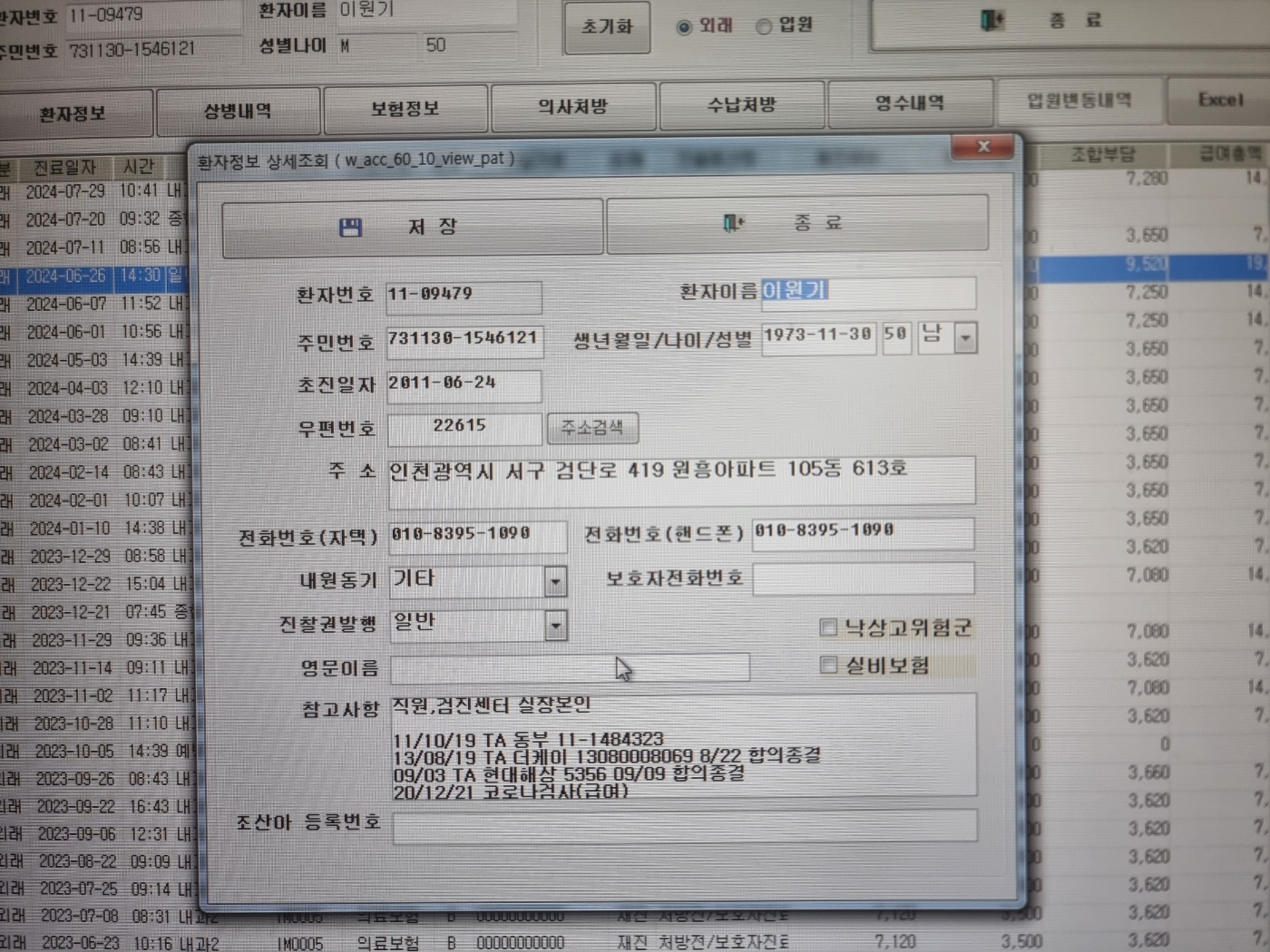Click the 초기화 button
The width and height of the screenshot is (1270, 952).
click(607, 27)
